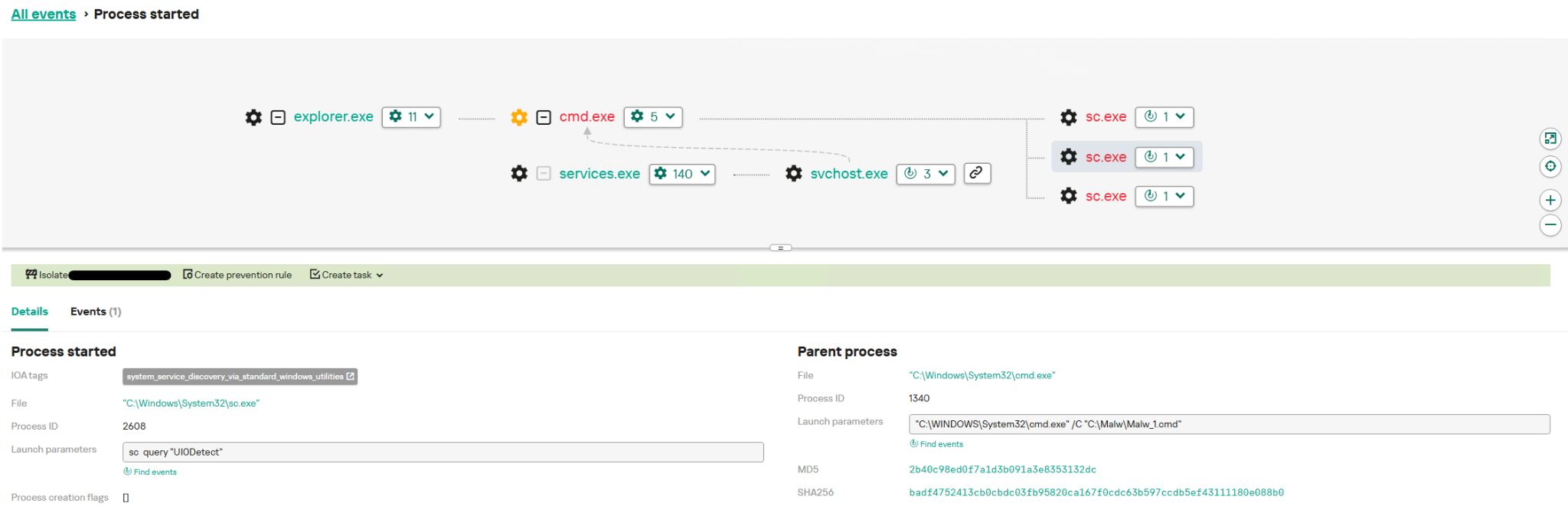Viewport: 1568px width, 513px height.
Task: Collapse the cmd.exe node
Action: coord(544,117)
